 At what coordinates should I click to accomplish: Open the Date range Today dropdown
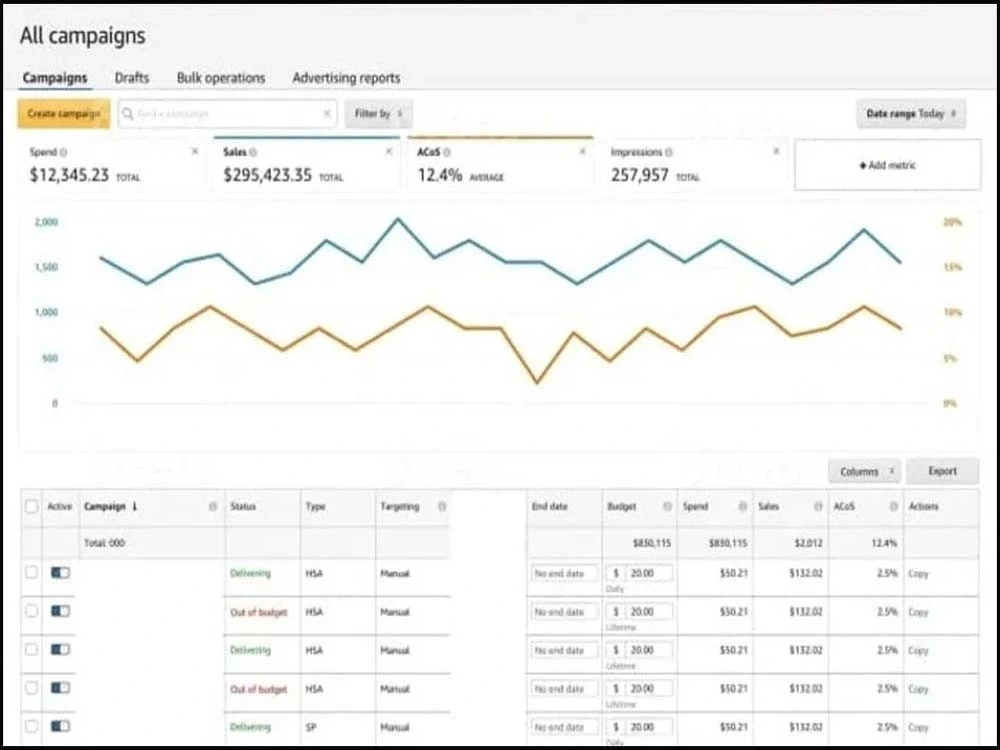coord(911,114)
